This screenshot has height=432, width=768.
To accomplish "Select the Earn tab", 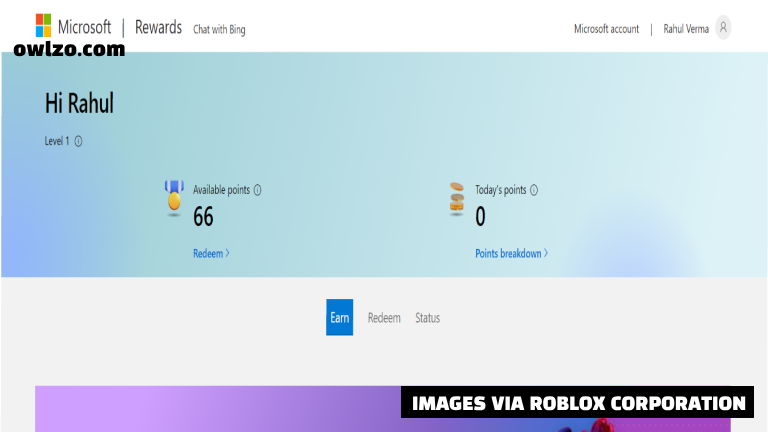I will click(339, 317).
